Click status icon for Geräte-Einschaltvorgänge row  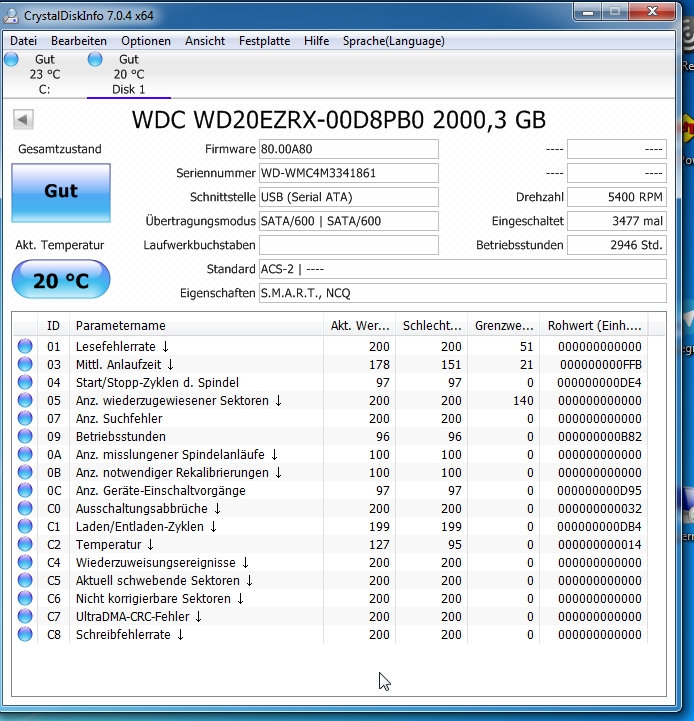[25, 490]
